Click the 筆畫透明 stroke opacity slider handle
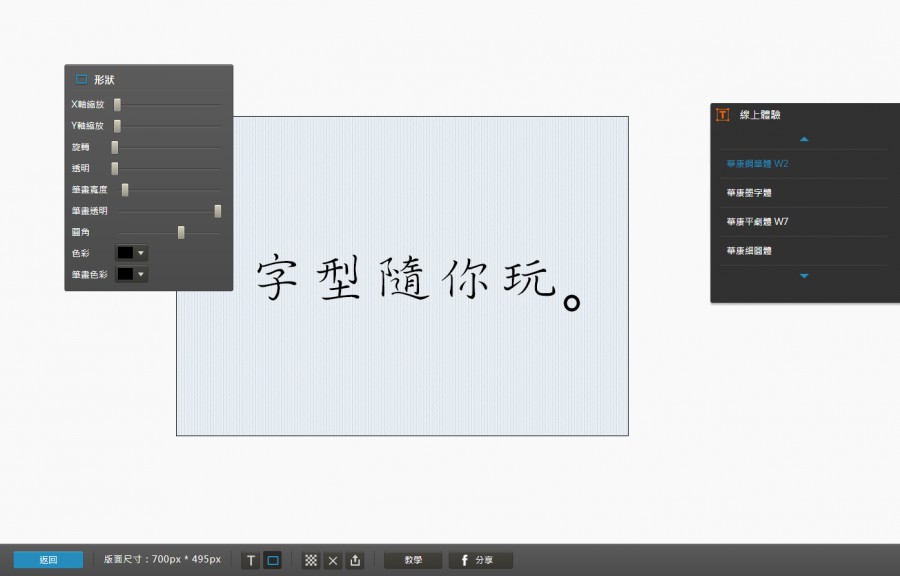Image resolution: width=900 pixels, height=576 pixels. [217, 211]
